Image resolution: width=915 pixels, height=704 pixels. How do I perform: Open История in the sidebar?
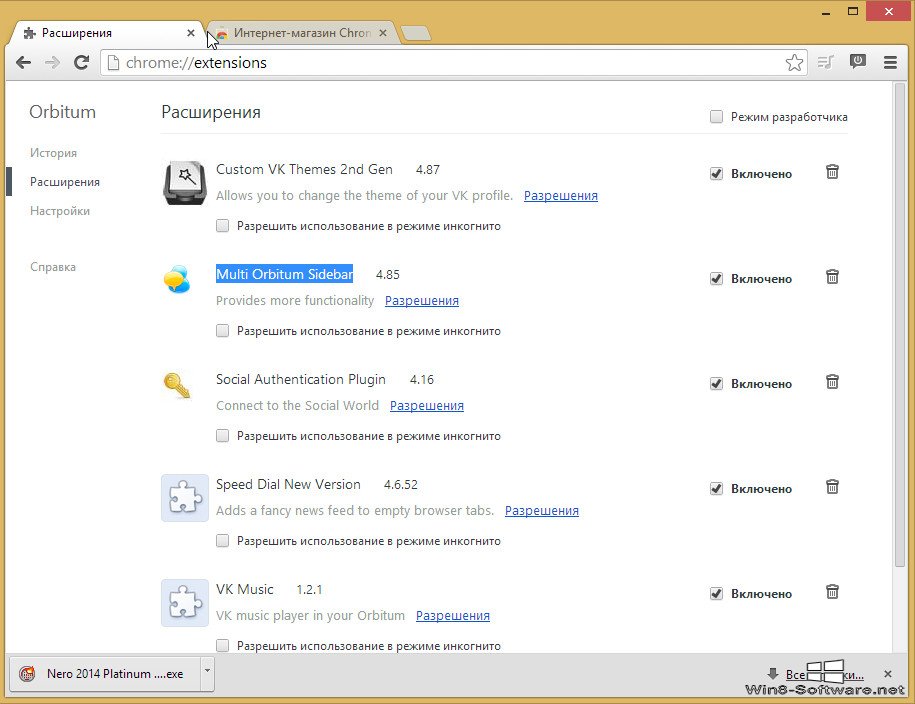(x=53, y=153)
